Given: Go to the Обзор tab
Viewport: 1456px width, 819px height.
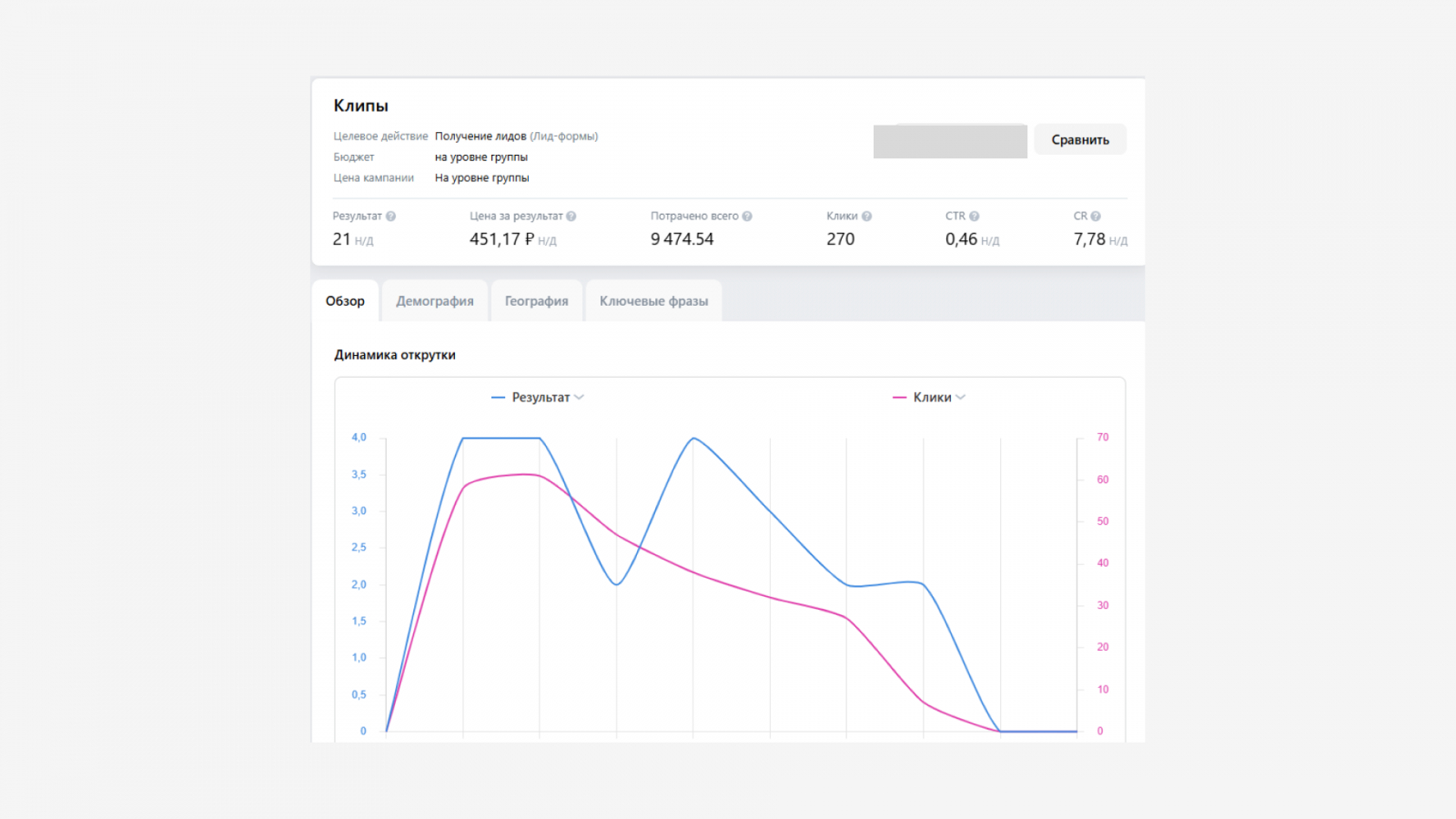Looking at the screenshot, I should 345,301.
